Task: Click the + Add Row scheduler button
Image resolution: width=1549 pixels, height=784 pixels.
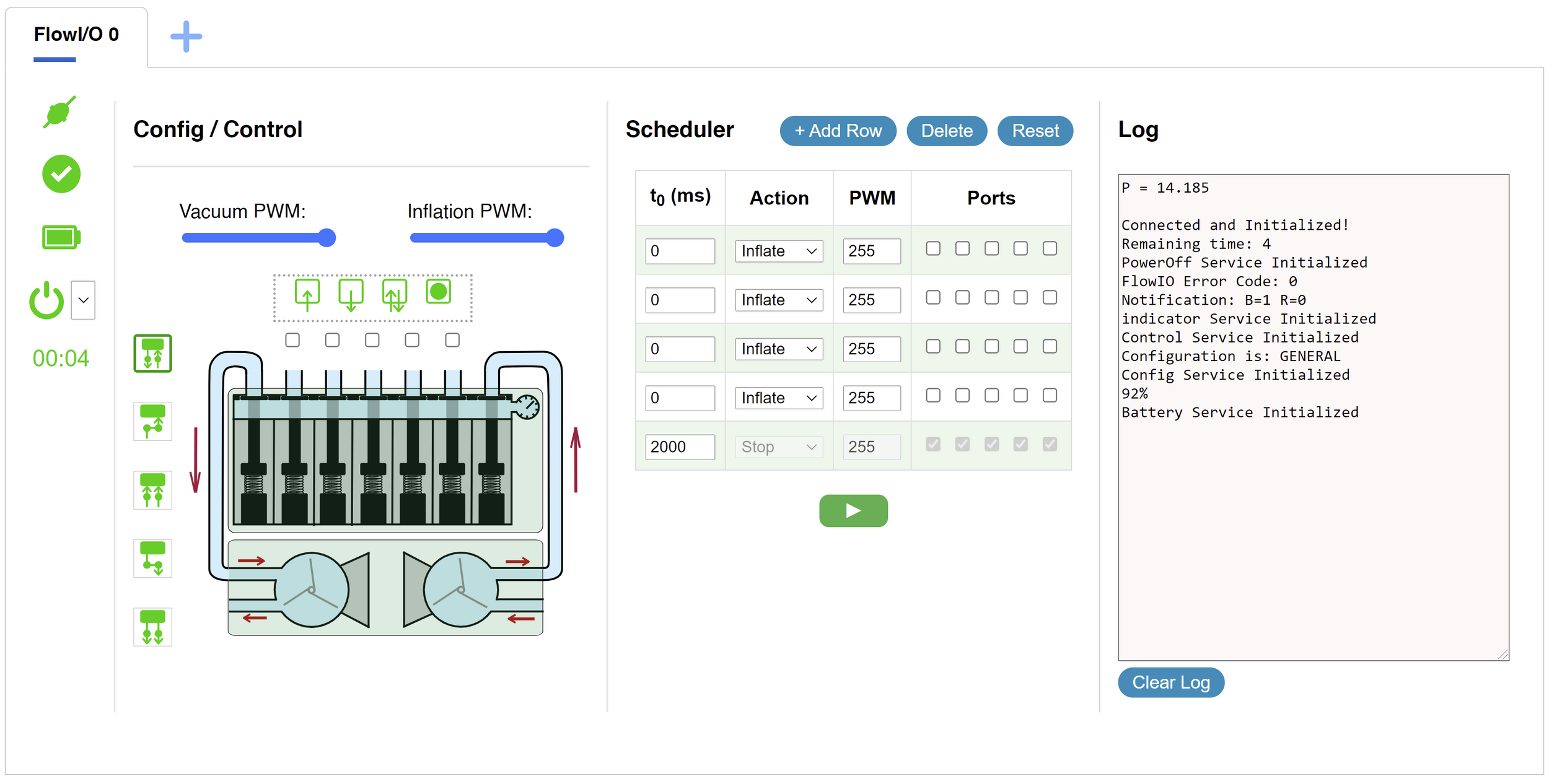Action: (837, 131)
